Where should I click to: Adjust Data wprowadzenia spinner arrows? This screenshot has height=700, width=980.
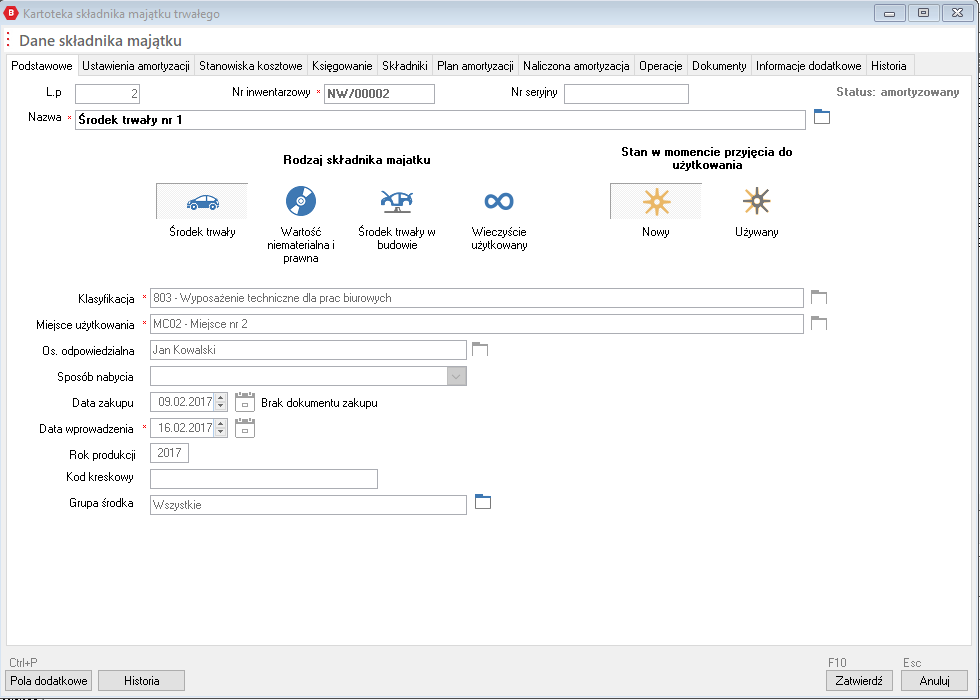tap(220, 428)
